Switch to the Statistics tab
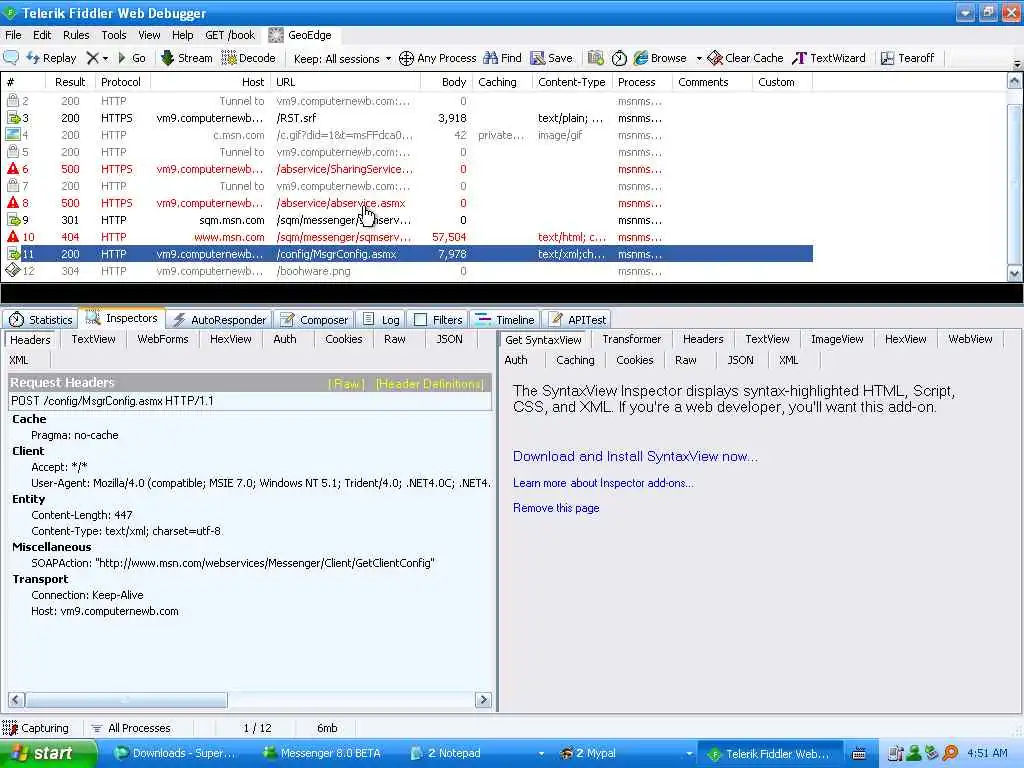This screenshot has width=1024, height=768. point(40,319)
